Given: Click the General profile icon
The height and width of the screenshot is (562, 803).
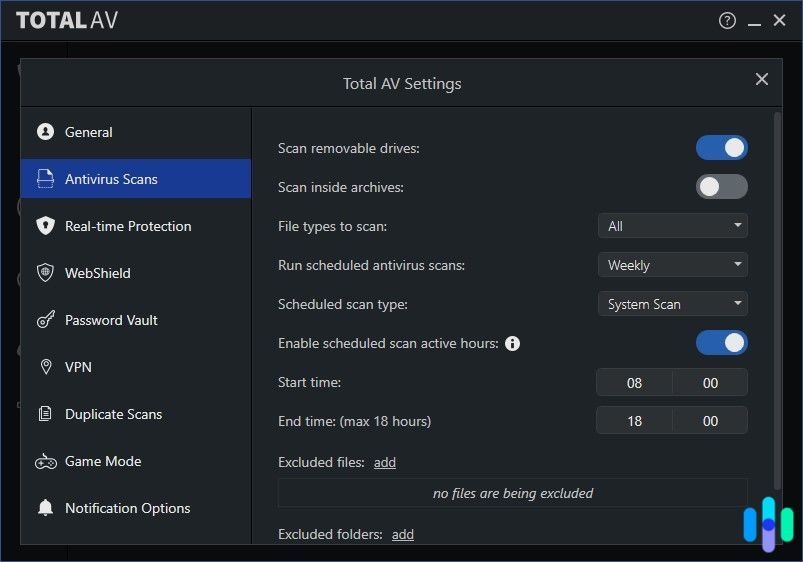Looking at the screenshot, I should tap(46, 132).
